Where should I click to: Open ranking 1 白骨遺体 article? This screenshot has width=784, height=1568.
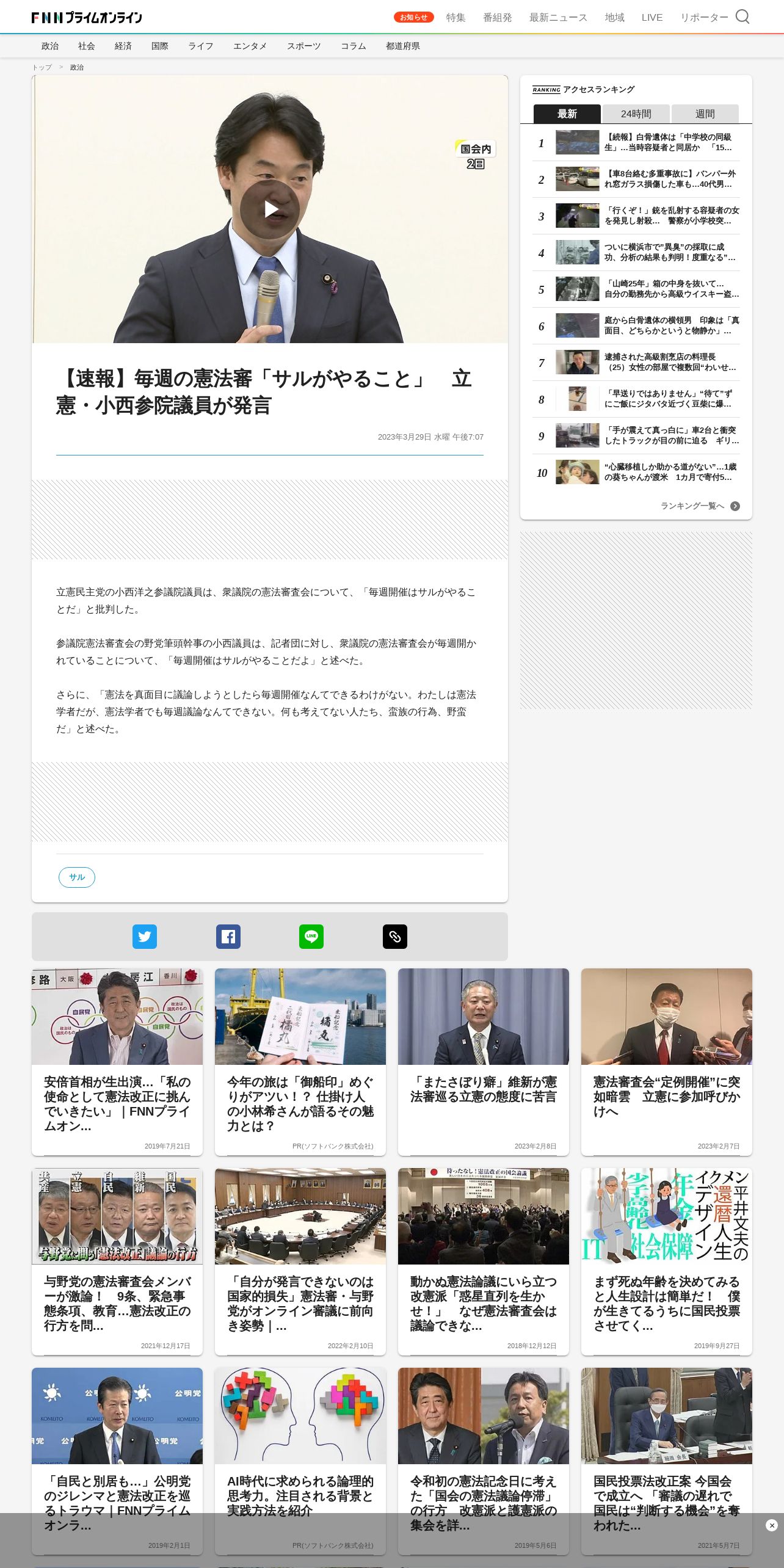[x=636, y=142]
